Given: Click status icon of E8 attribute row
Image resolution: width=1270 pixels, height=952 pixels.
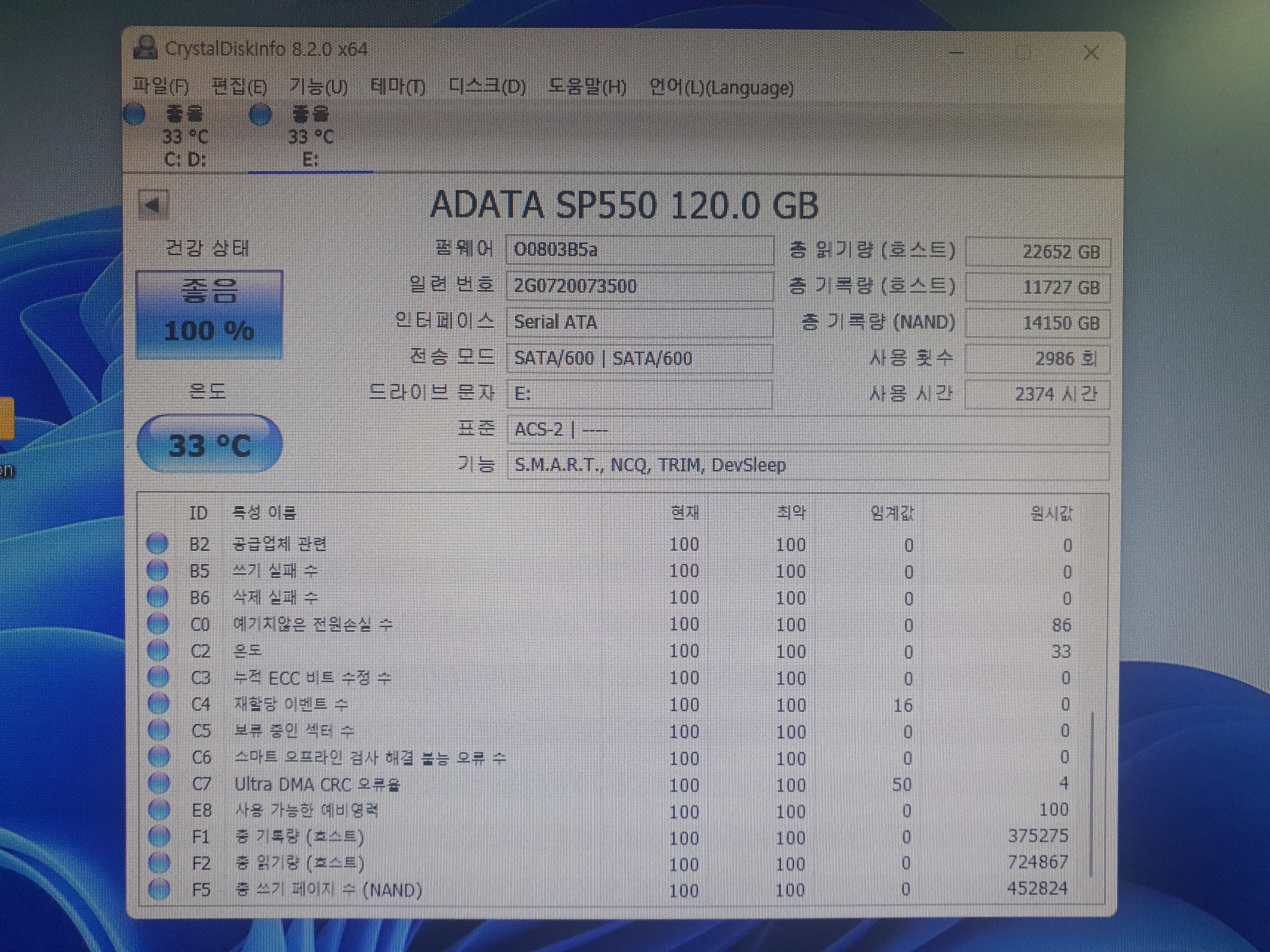Looking at the screenshot, I should point(160,810).
